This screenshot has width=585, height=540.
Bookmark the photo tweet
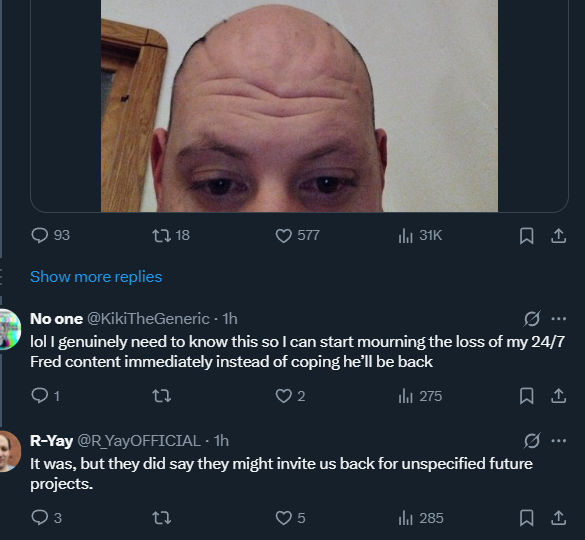526,236
